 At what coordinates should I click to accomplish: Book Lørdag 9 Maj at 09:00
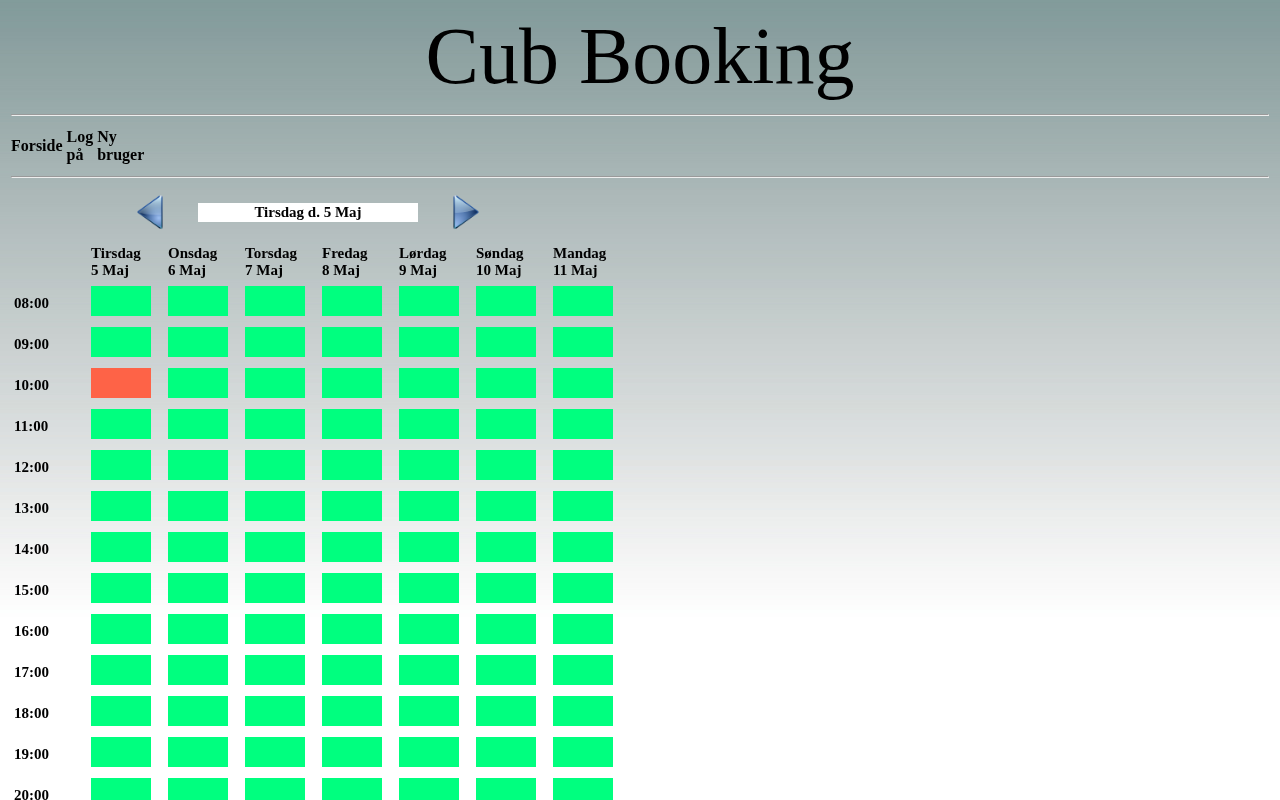click(429, 342)
